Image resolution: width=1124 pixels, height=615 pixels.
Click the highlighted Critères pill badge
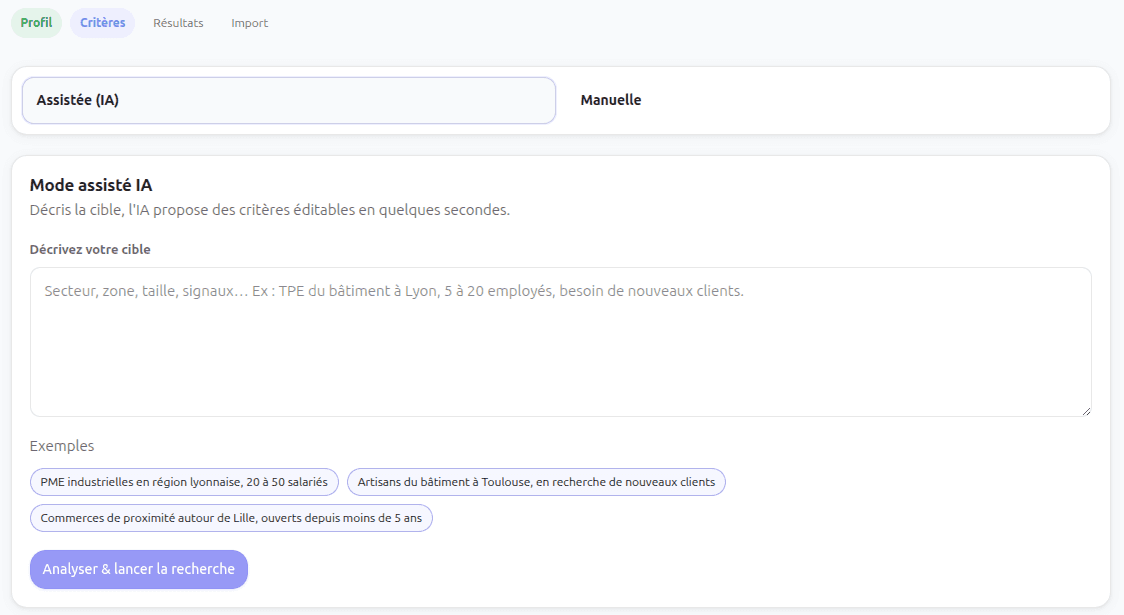coord(102,22)
